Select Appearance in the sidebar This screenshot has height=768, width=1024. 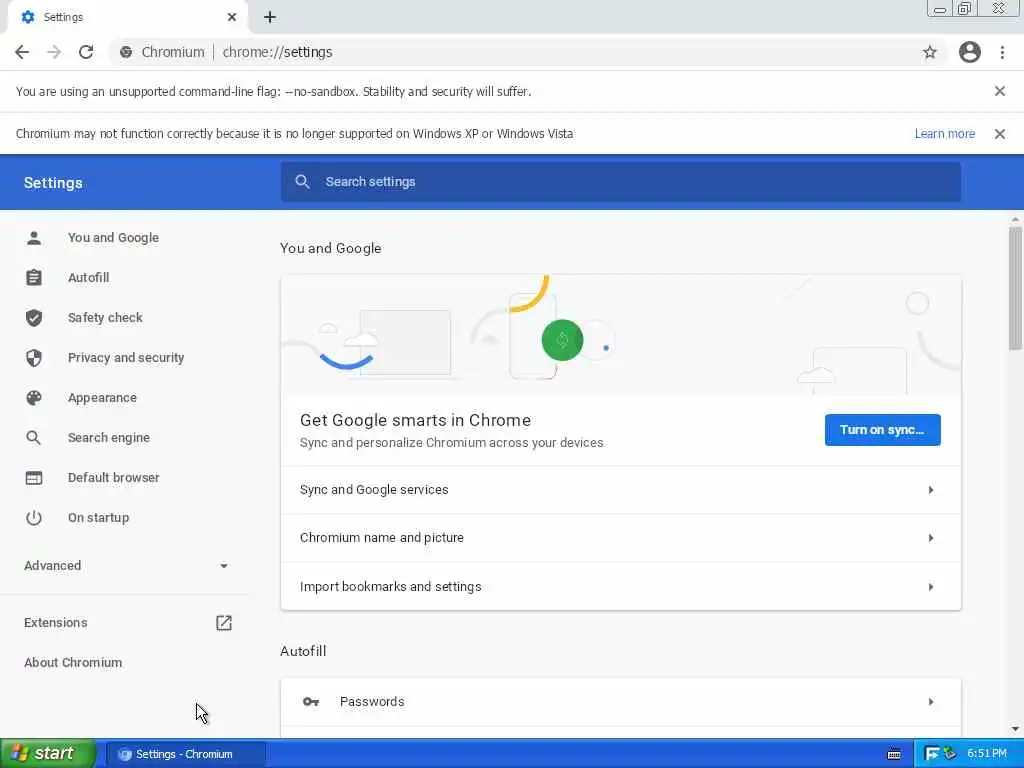pyautogui.click(x=102, y=398)
